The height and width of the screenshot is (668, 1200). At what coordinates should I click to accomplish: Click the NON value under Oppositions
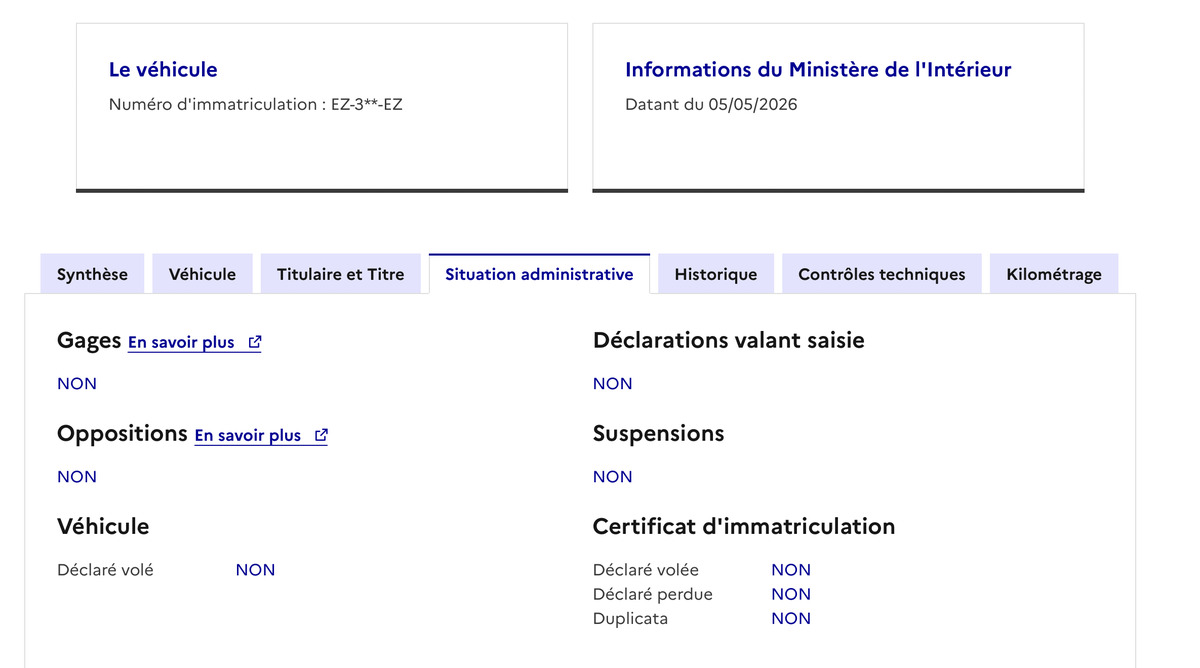pos(77,477)
